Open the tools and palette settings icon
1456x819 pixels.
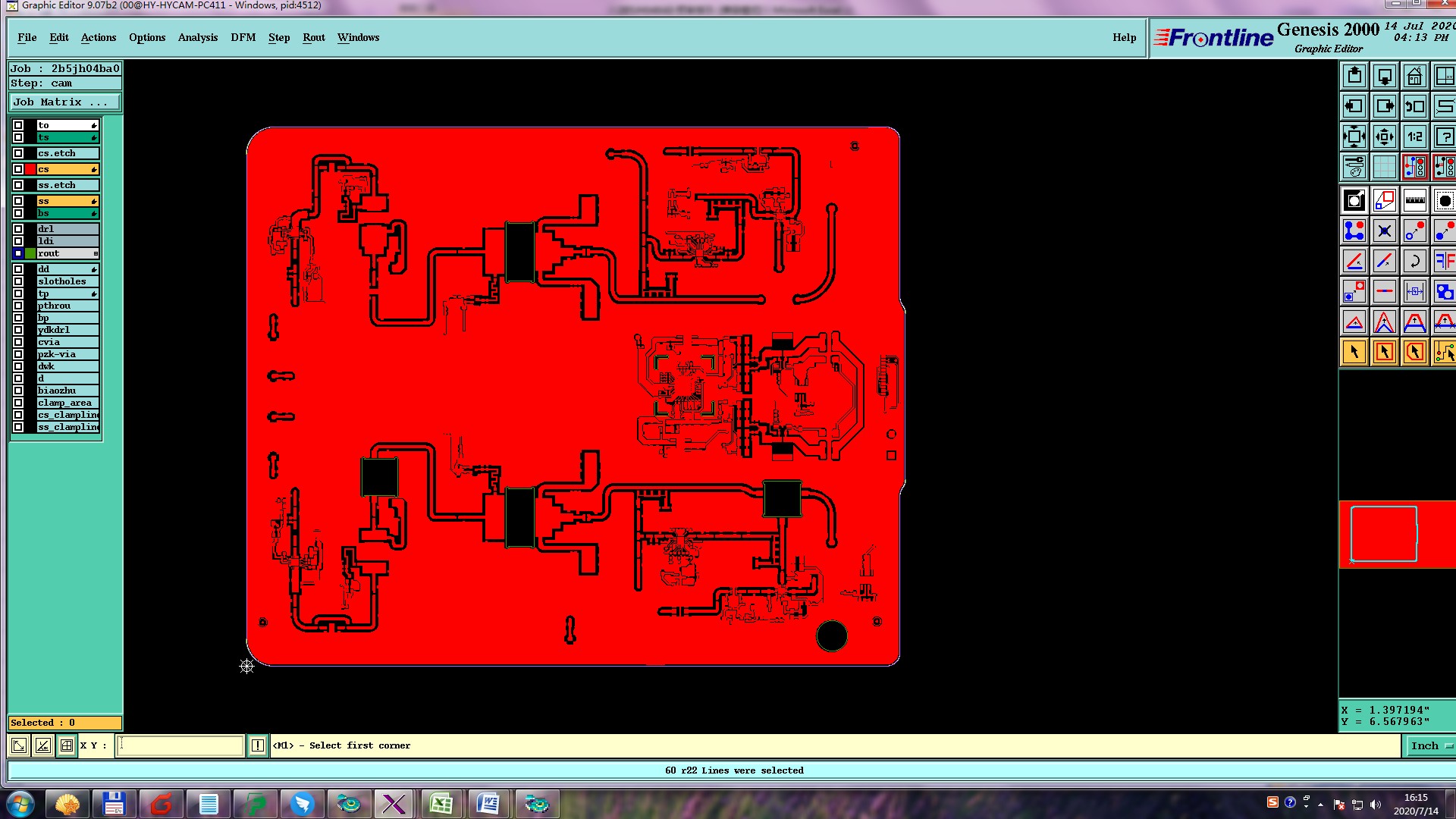pos(1354,167)
